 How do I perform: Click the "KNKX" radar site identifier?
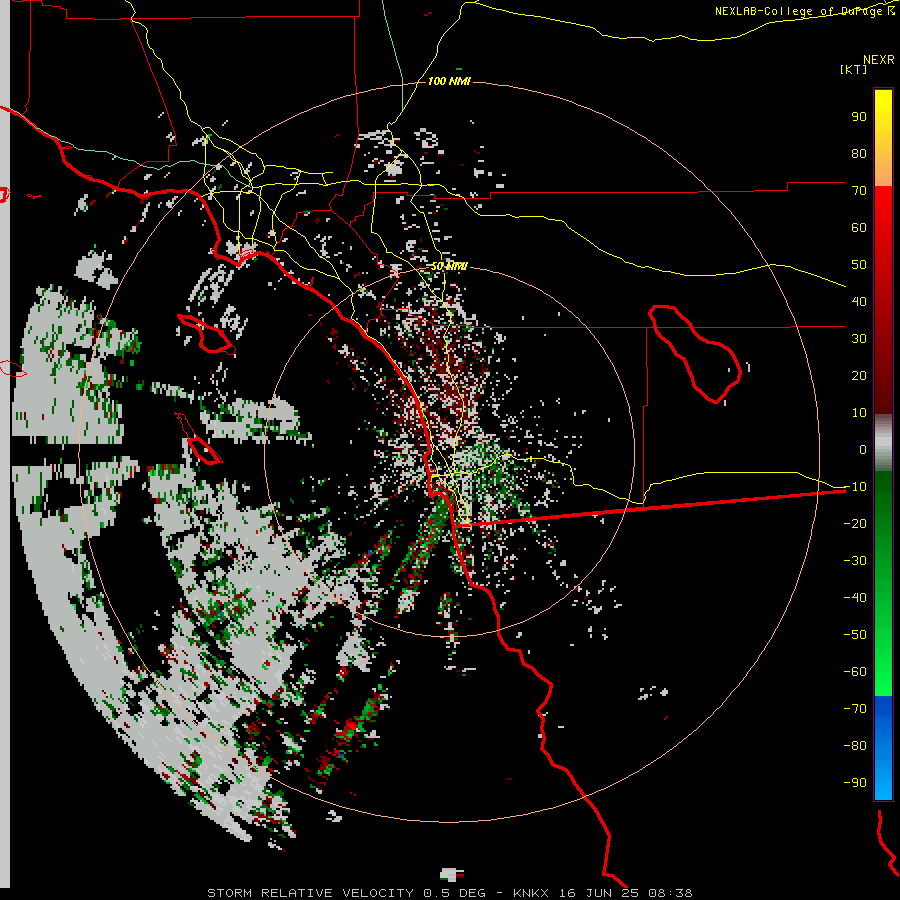point(530,893)
